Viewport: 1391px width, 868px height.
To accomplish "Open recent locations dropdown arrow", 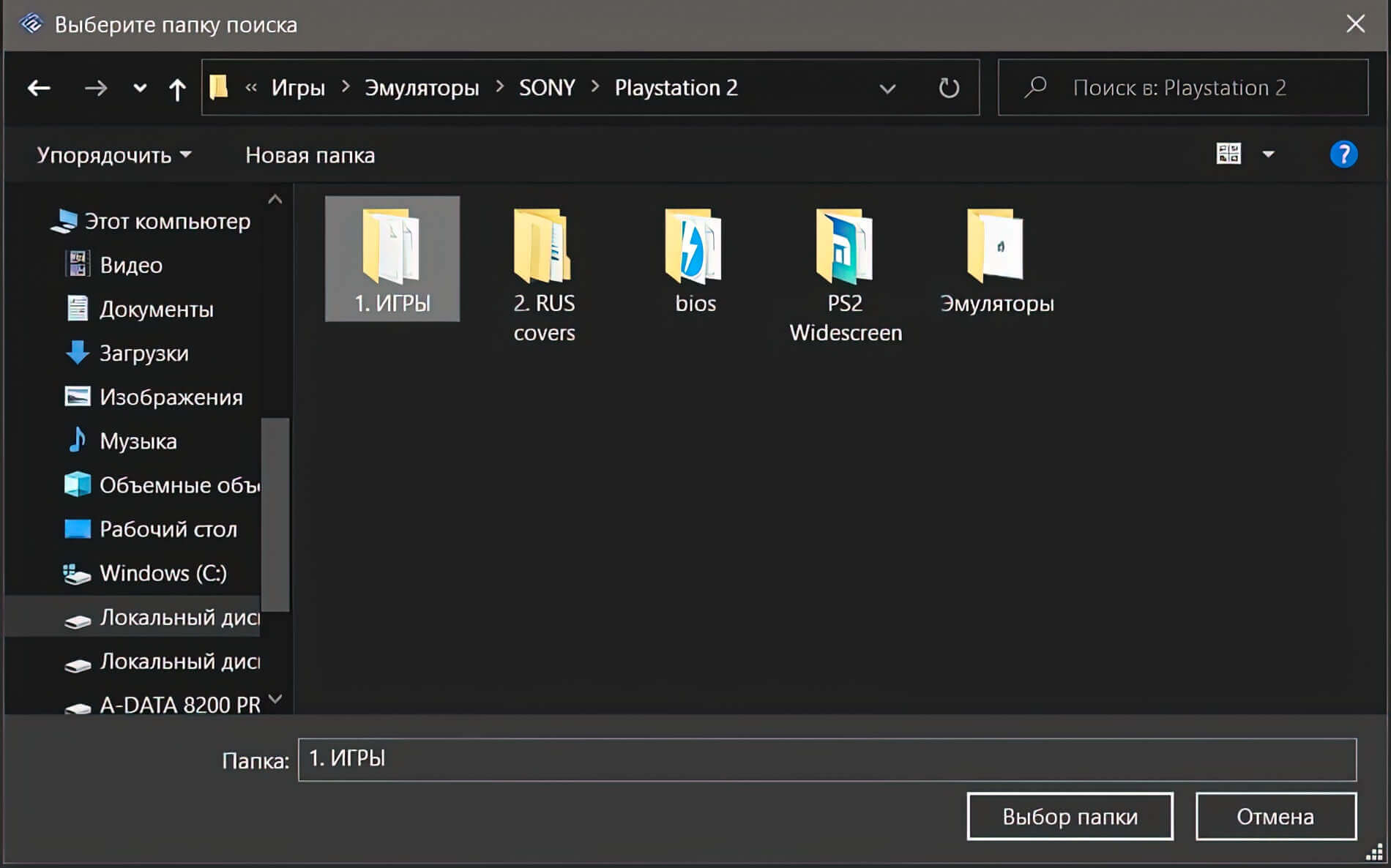I will [139, 89].
